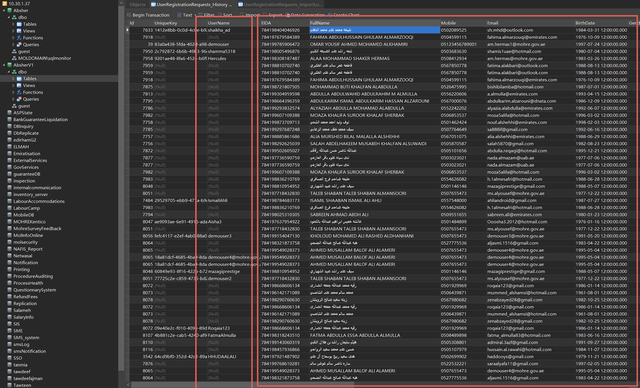Image resolution: width=640 pixels, height=388 pixels.
Task: Click the Absher database icon
Action: 9,10
